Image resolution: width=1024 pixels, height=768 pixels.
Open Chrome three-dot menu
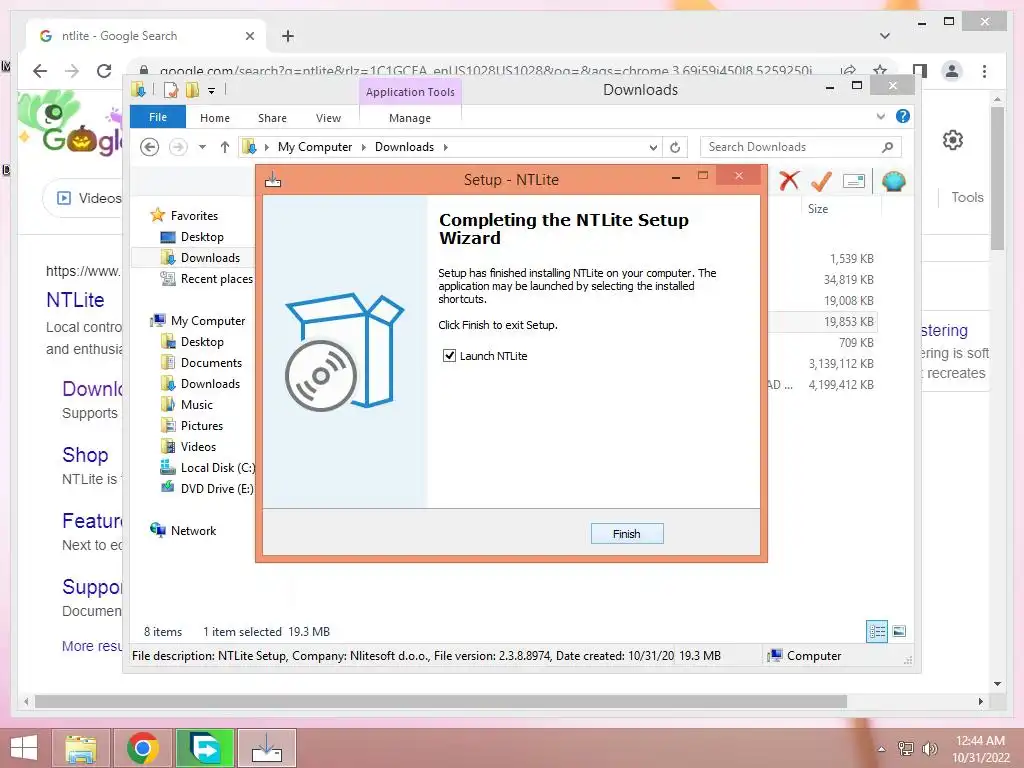point(984,71)
